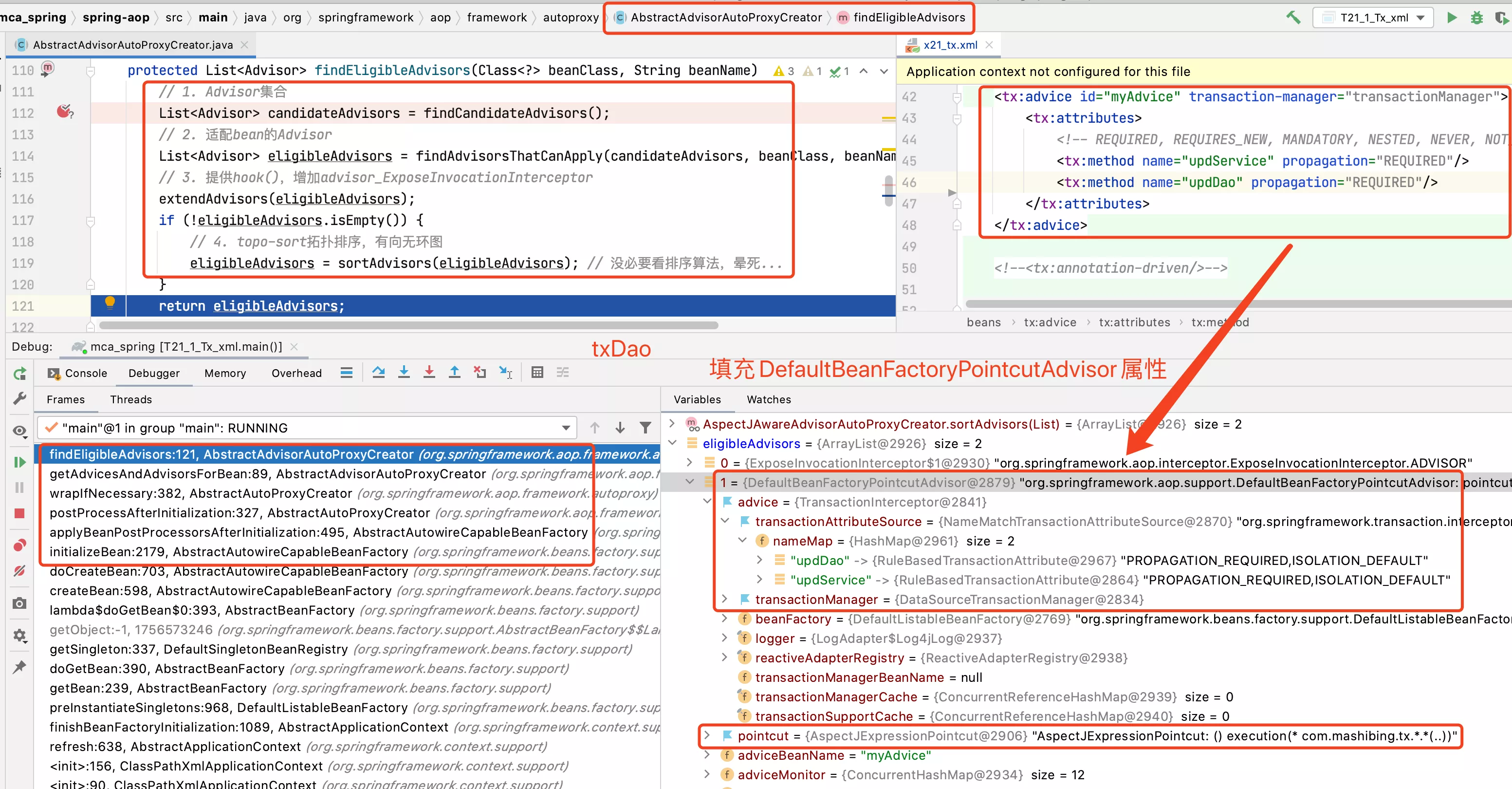The image size is (1512, 789).
Task: Open the Evaluate Expression calculator icon
Action: pos(537,372)
